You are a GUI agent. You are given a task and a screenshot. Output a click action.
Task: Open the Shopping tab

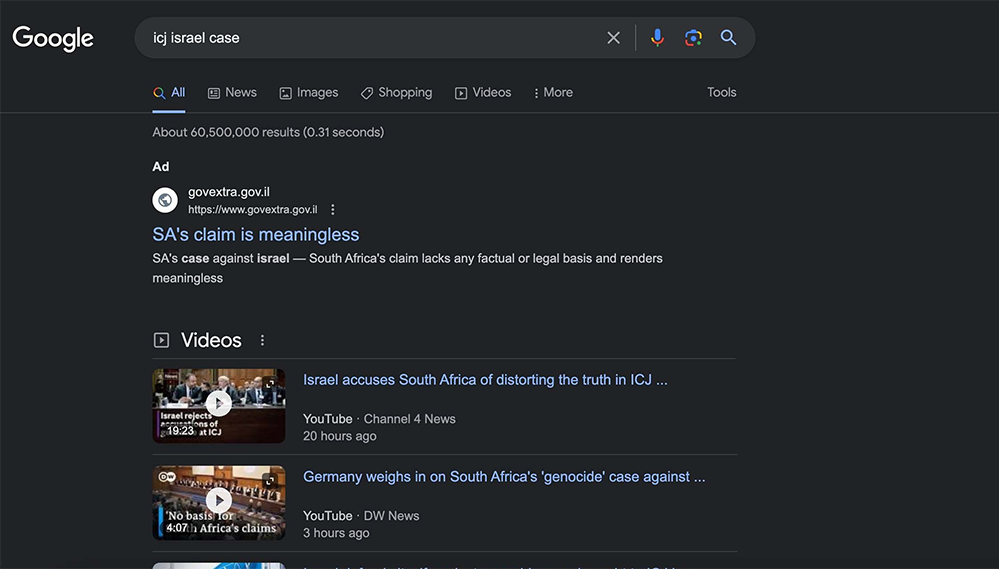(396, 93)
